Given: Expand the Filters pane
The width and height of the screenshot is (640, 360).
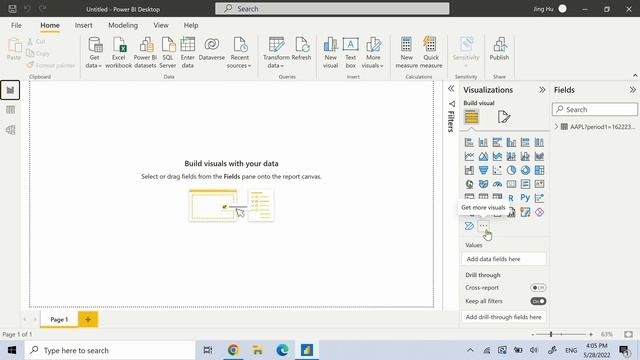Looking at the screenshot, I should pyautogui.click(x=451, y=89).
